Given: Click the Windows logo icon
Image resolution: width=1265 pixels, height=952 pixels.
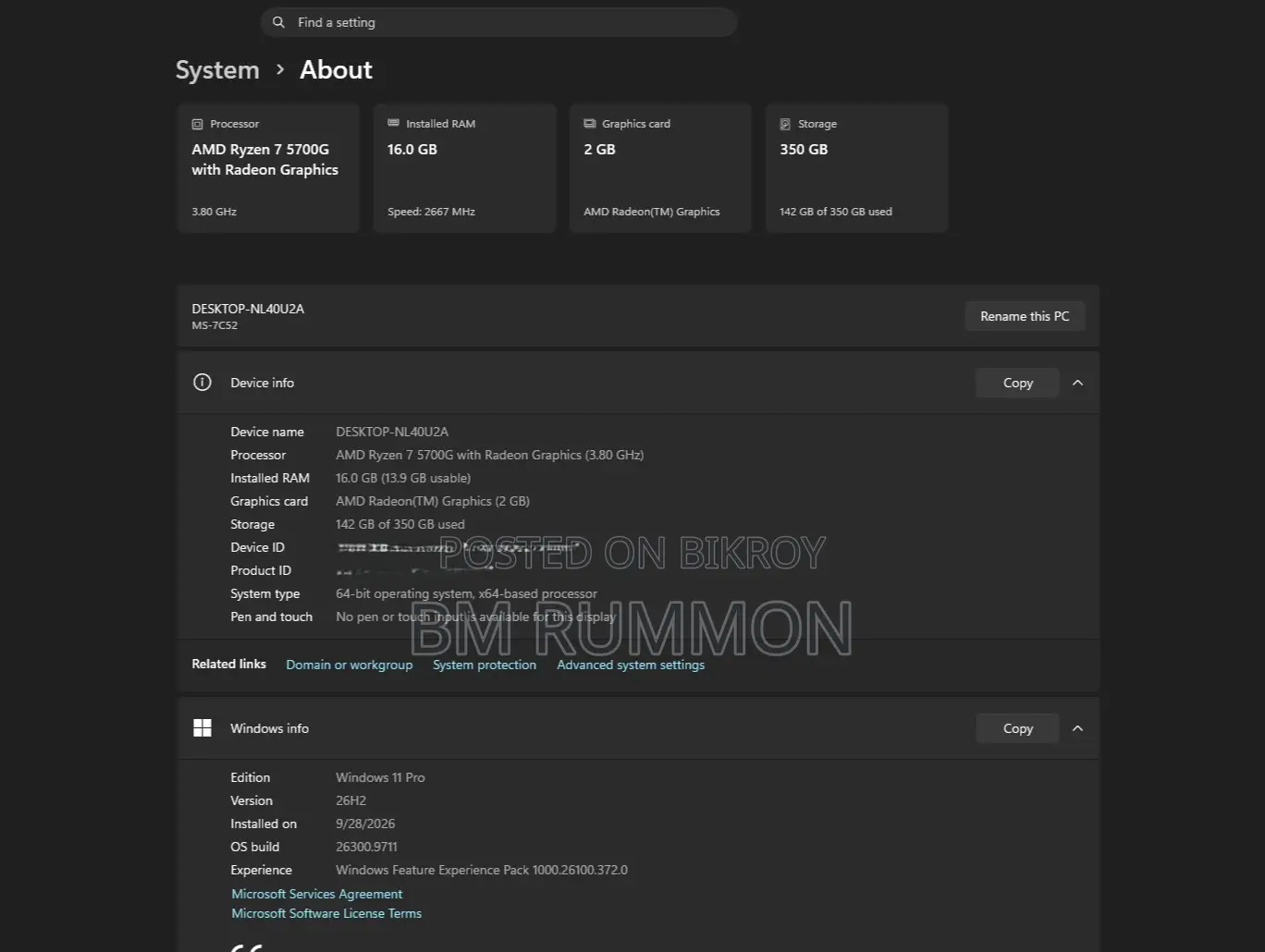Looking at the screenshot, I should [x=203, y=728].
